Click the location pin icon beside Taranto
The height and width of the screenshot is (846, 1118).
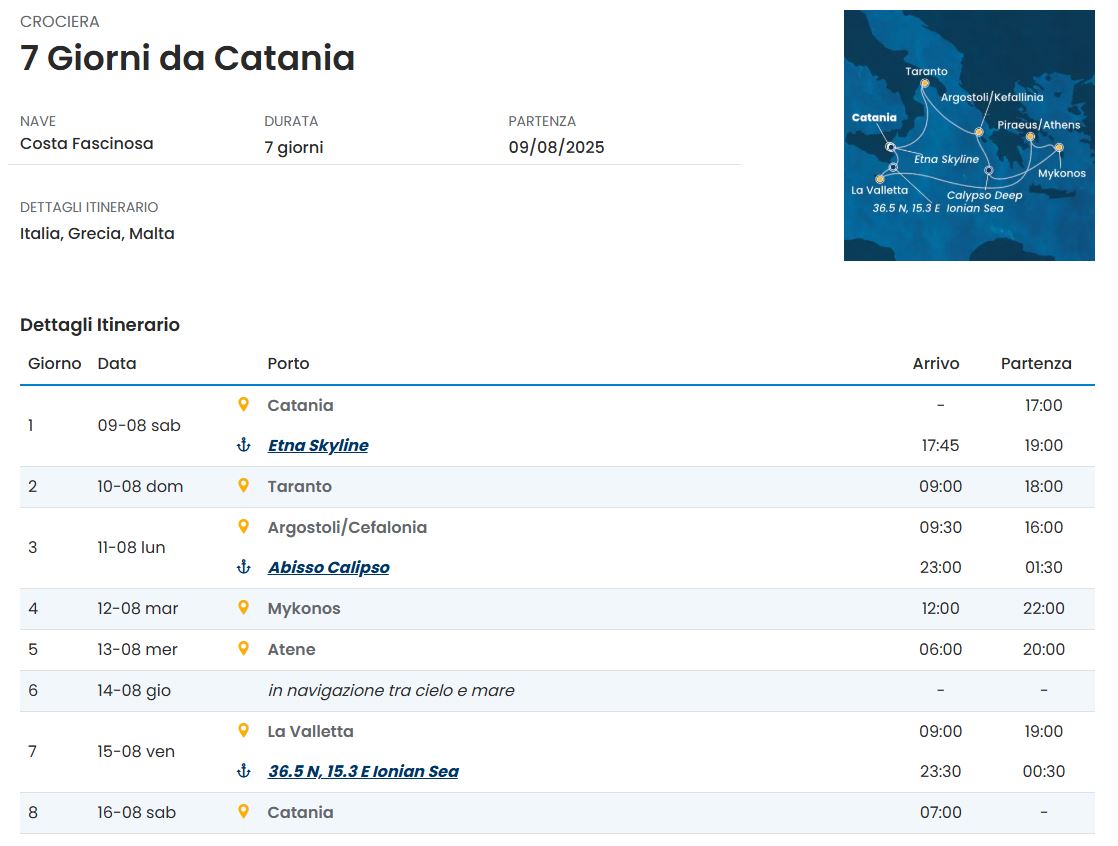[x=243, y=485]
